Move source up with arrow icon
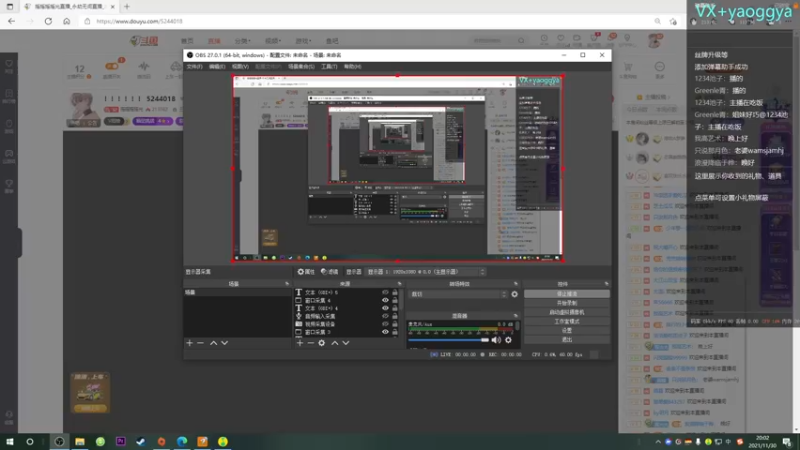Viewport: 800px width, 450px height. pos(335,343)
